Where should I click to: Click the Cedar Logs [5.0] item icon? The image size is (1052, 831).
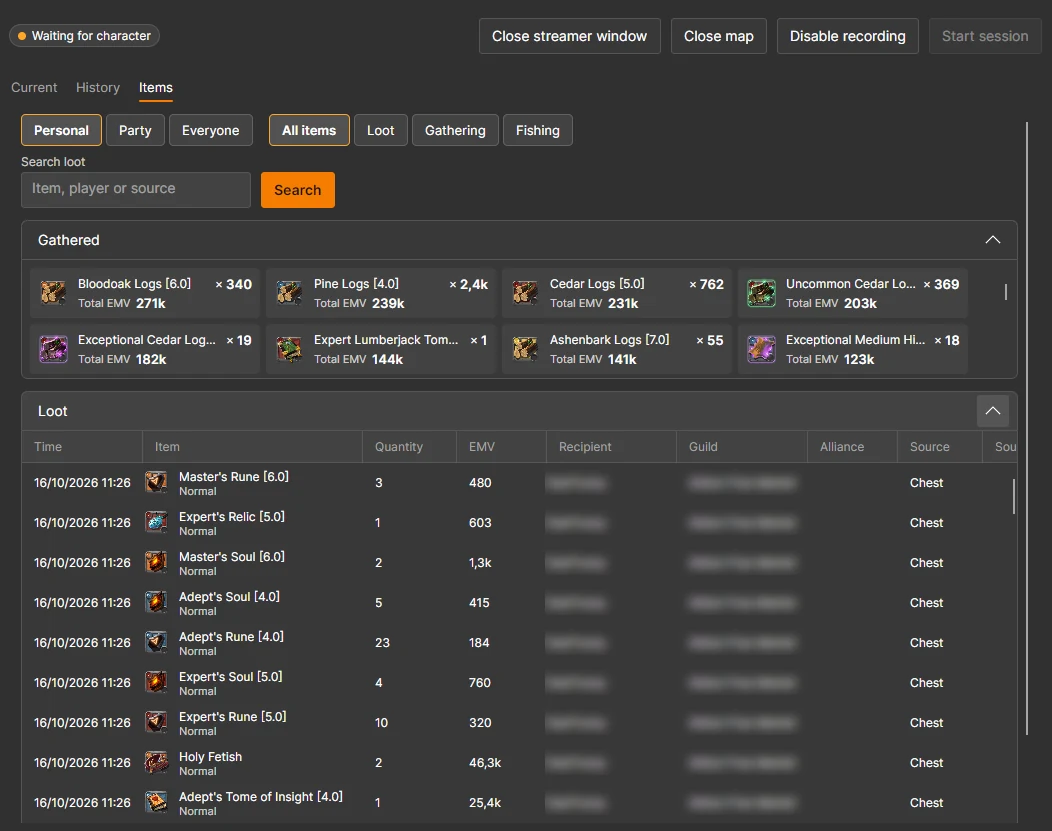coord(525,292)
